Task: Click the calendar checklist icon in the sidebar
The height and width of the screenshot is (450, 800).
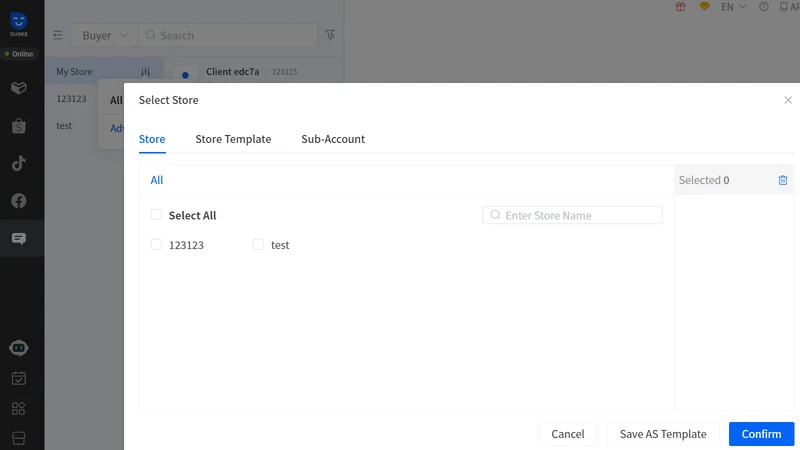Action: click(19, 378)
